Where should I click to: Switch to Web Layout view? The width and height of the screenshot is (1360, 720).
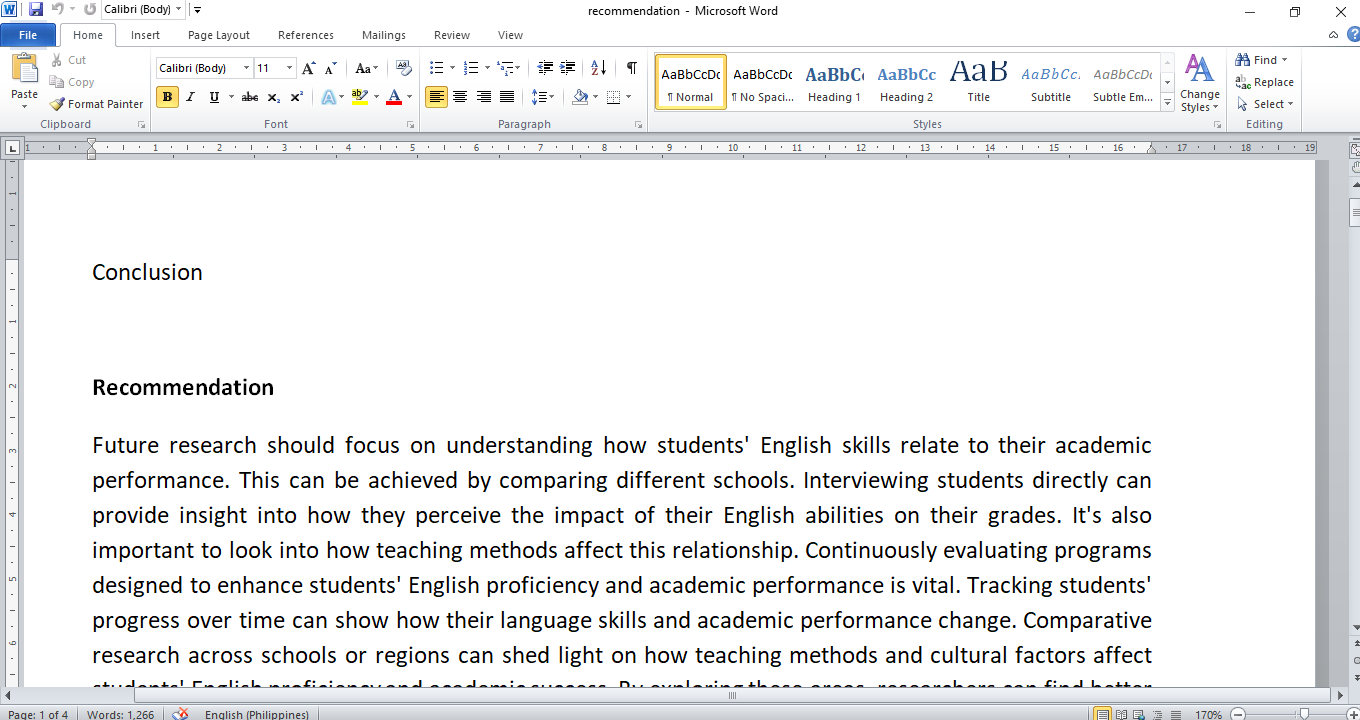(1138, 714)
